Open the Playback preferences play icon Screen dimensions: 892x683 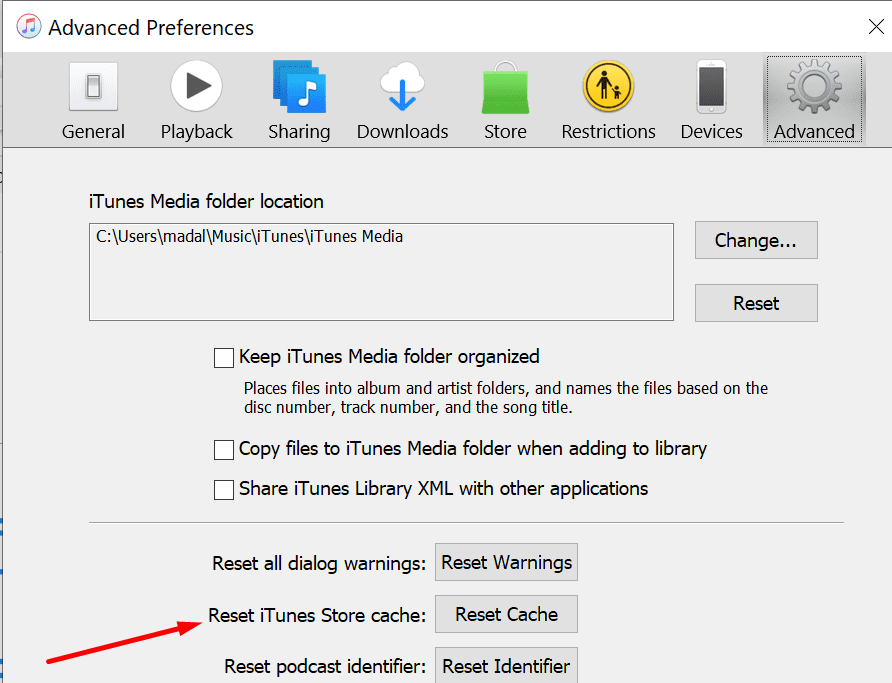coord(196,86)
